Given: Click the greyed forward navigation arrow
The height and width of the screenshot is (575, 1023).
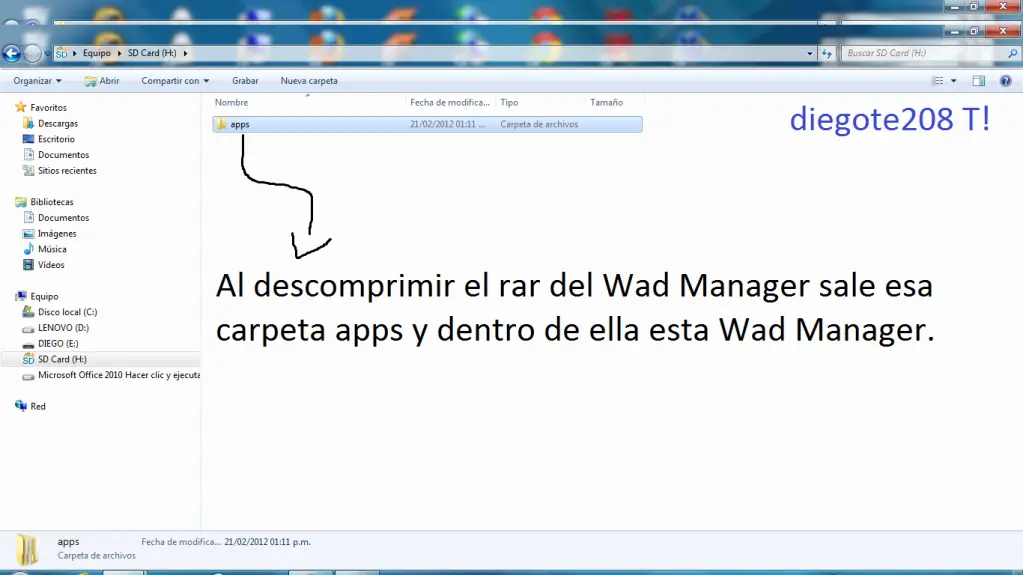Looking at the screenshot, I should tap(32, 54).
